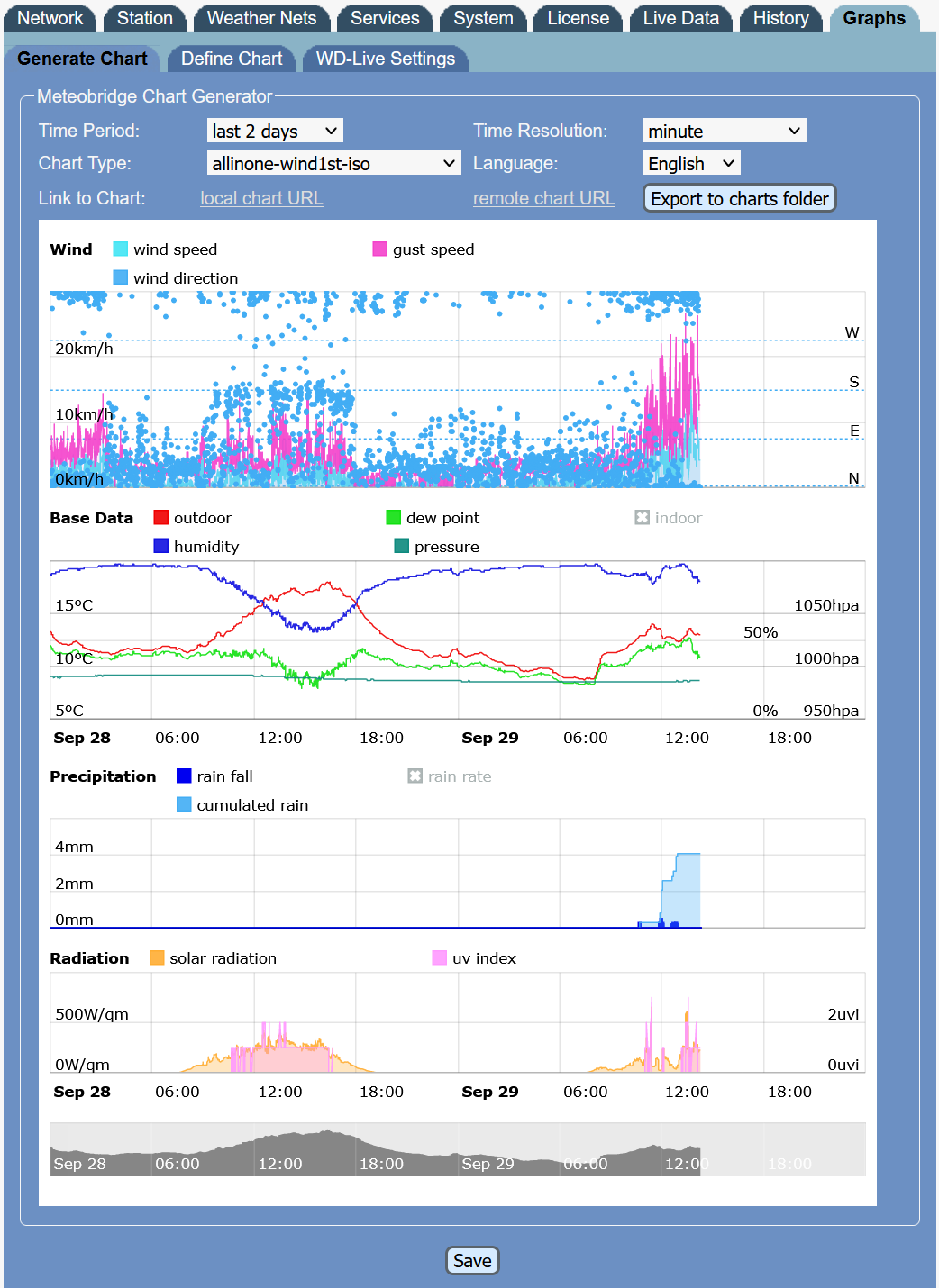The image size is (939, 1288).
Task: Click the chart time range navigator
Action: (457, 1149)
